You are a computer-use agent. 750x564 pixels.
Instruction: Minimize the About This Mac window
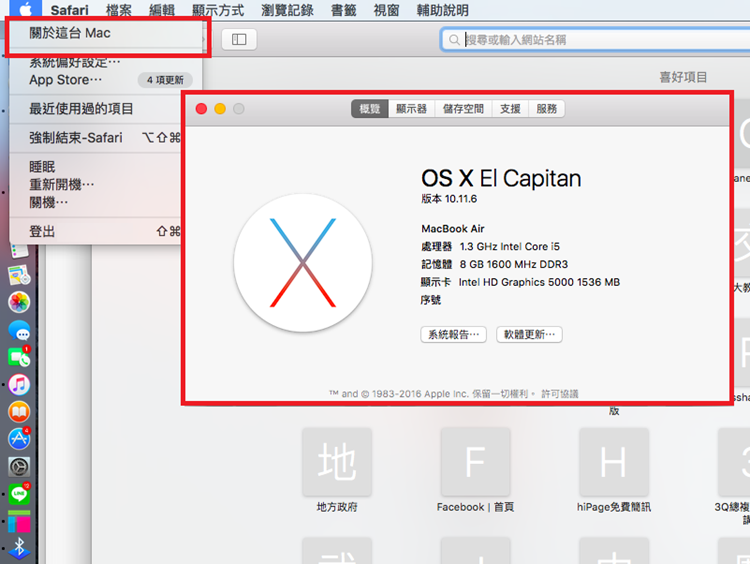tap(220, 109)
